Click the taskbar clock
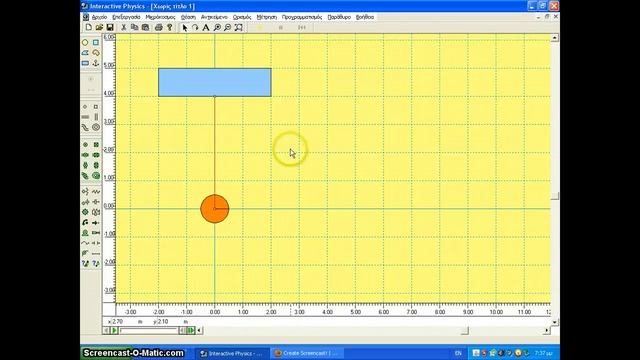 pyautogui.click(x=543, y=353)
